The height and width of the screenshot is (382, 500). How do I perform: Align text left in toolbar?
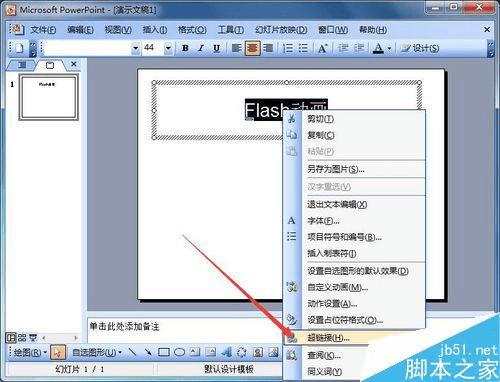[237, 48]
